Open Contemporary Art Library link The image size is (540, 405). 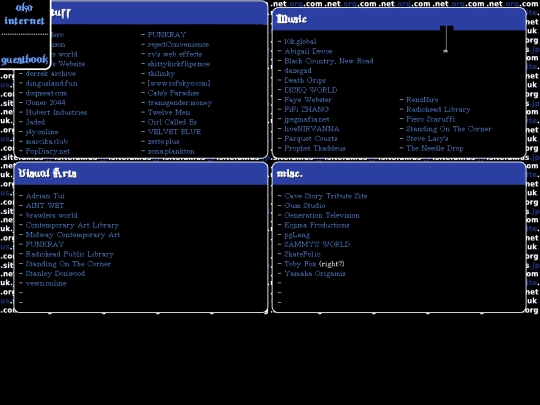[x=72, y=225]
